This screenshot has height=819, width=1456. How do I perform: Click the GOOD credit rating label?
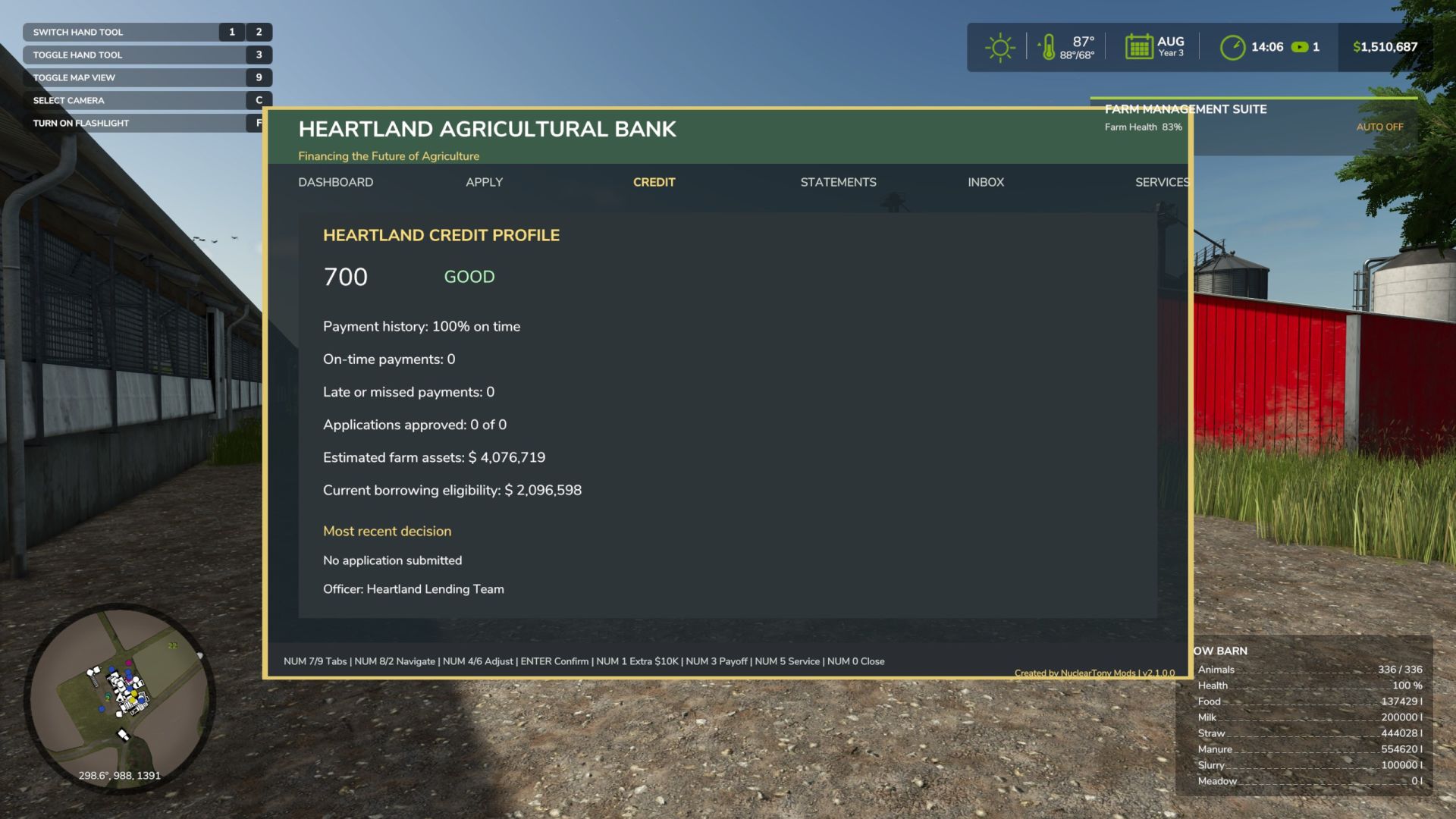pos(469,277)
